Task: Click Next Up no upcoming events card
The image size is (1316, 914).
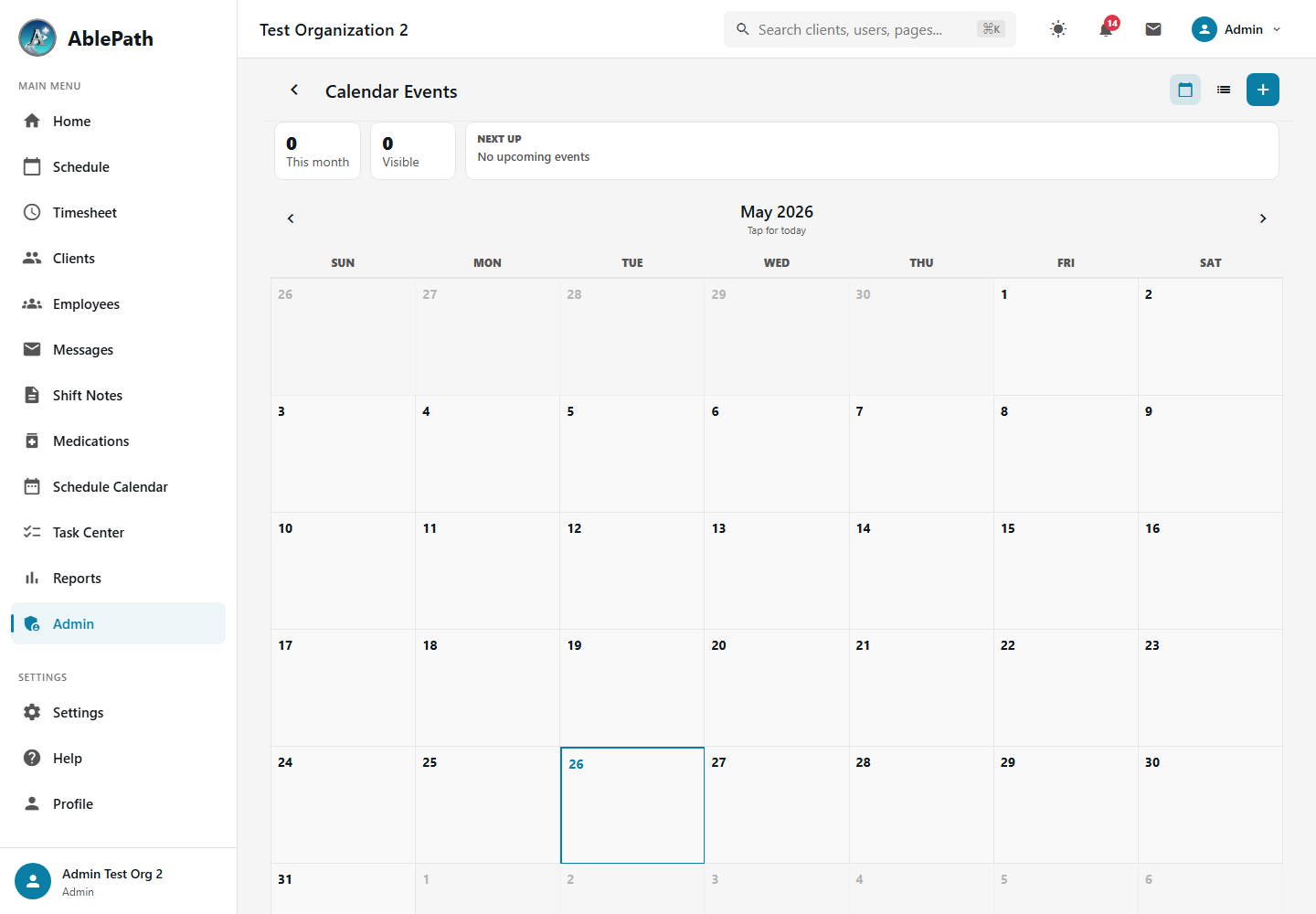Action: [872, 151]
